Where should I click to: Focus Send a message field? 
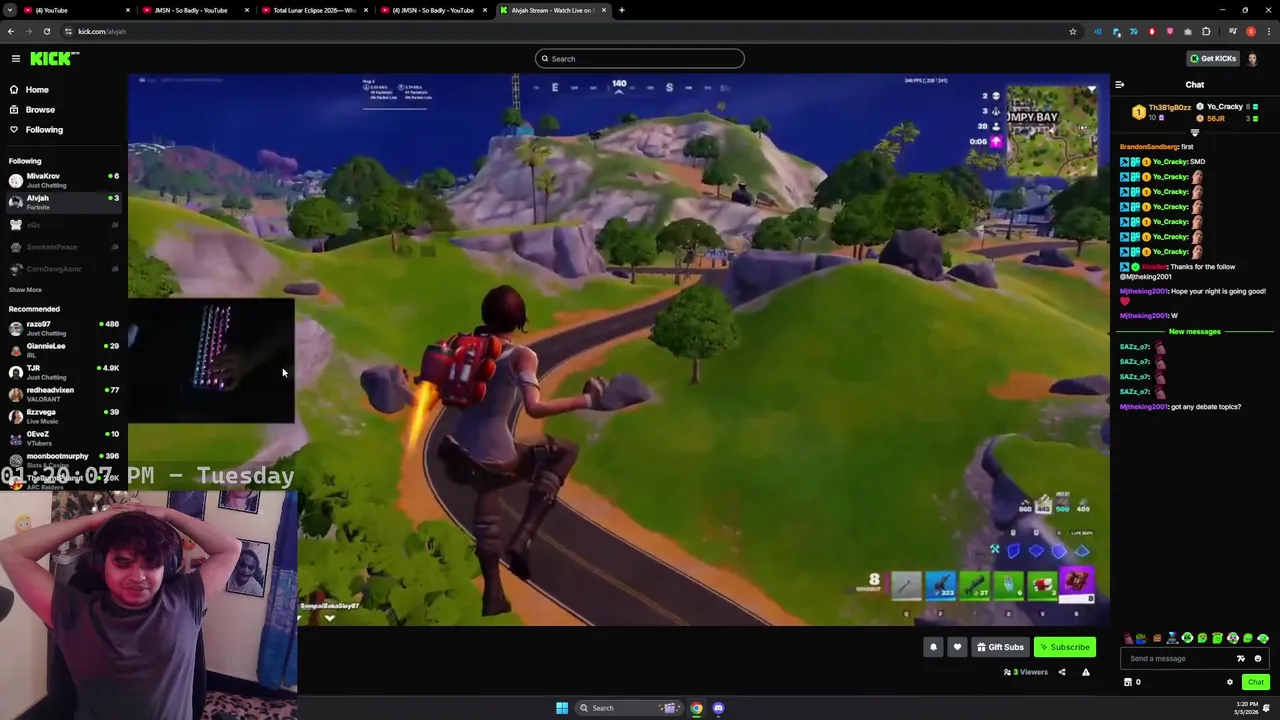tap(1195, 658)
